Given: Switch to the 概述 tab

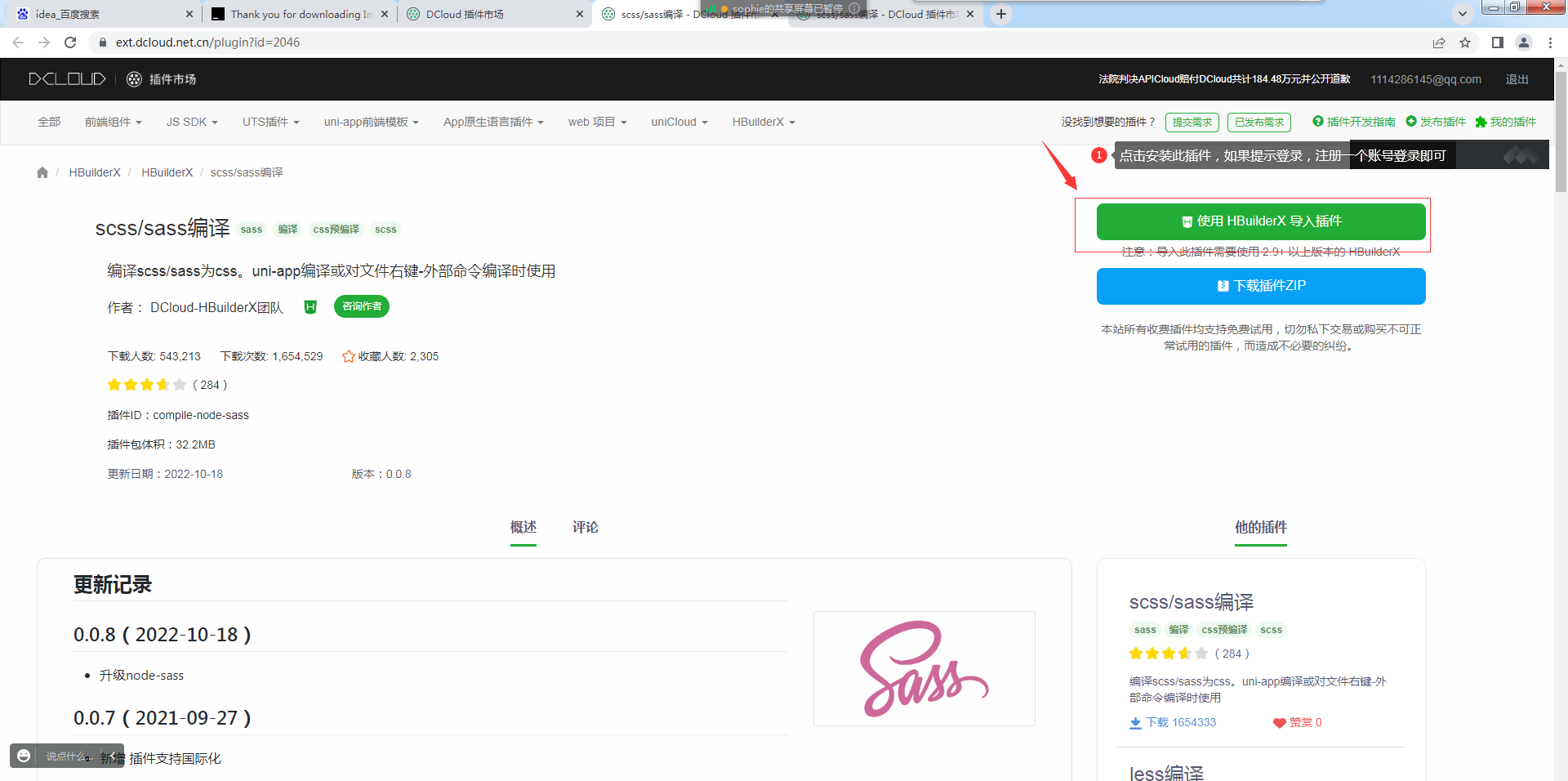Looking at the screenshot, I should (x=523, y=528).
